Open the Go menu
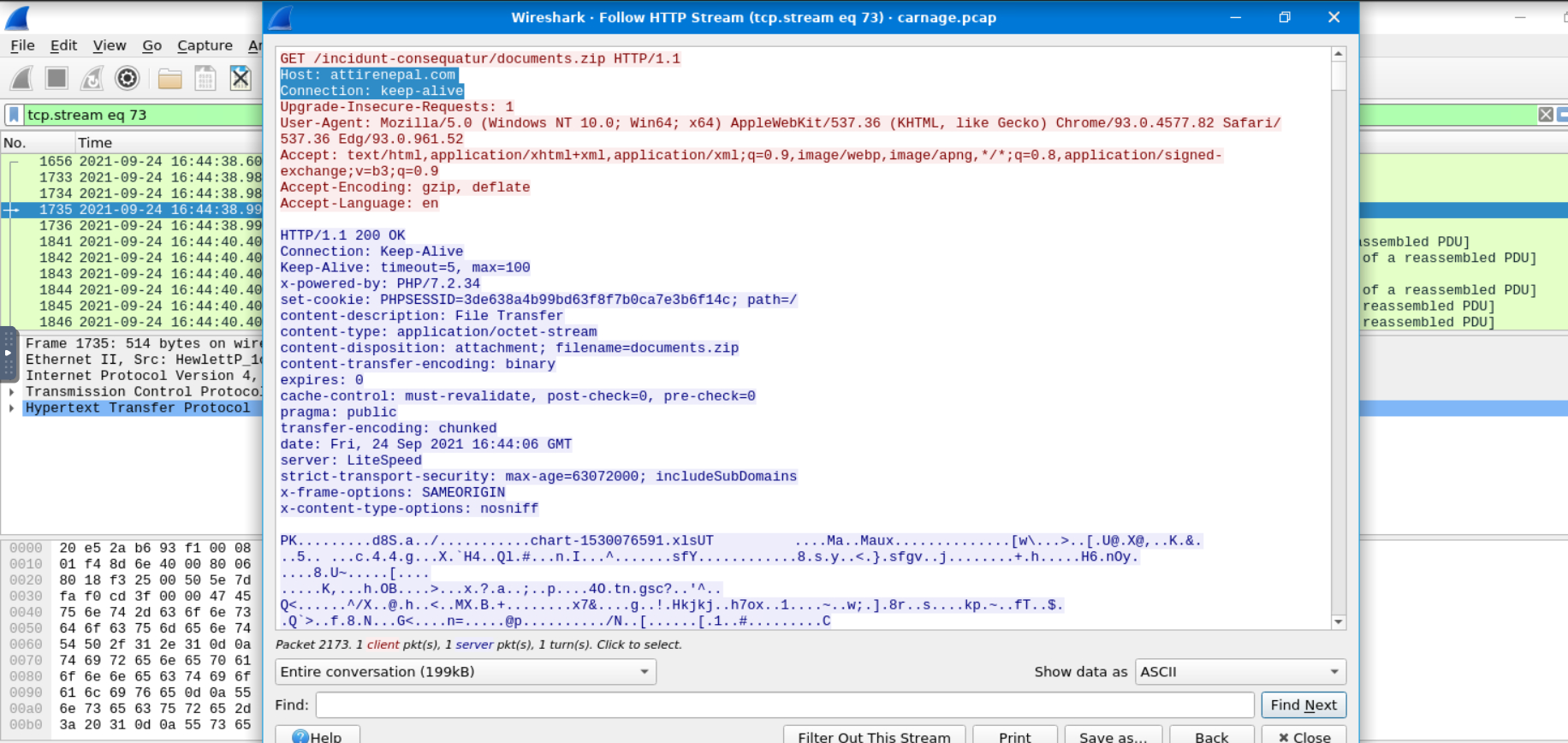The width and height of the screenshot is (1568, 743). (151, 45)
